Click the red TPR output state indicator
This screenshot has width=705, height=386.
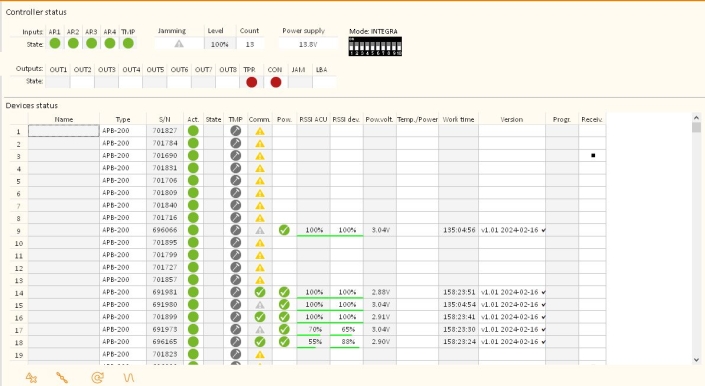(252, 82)
